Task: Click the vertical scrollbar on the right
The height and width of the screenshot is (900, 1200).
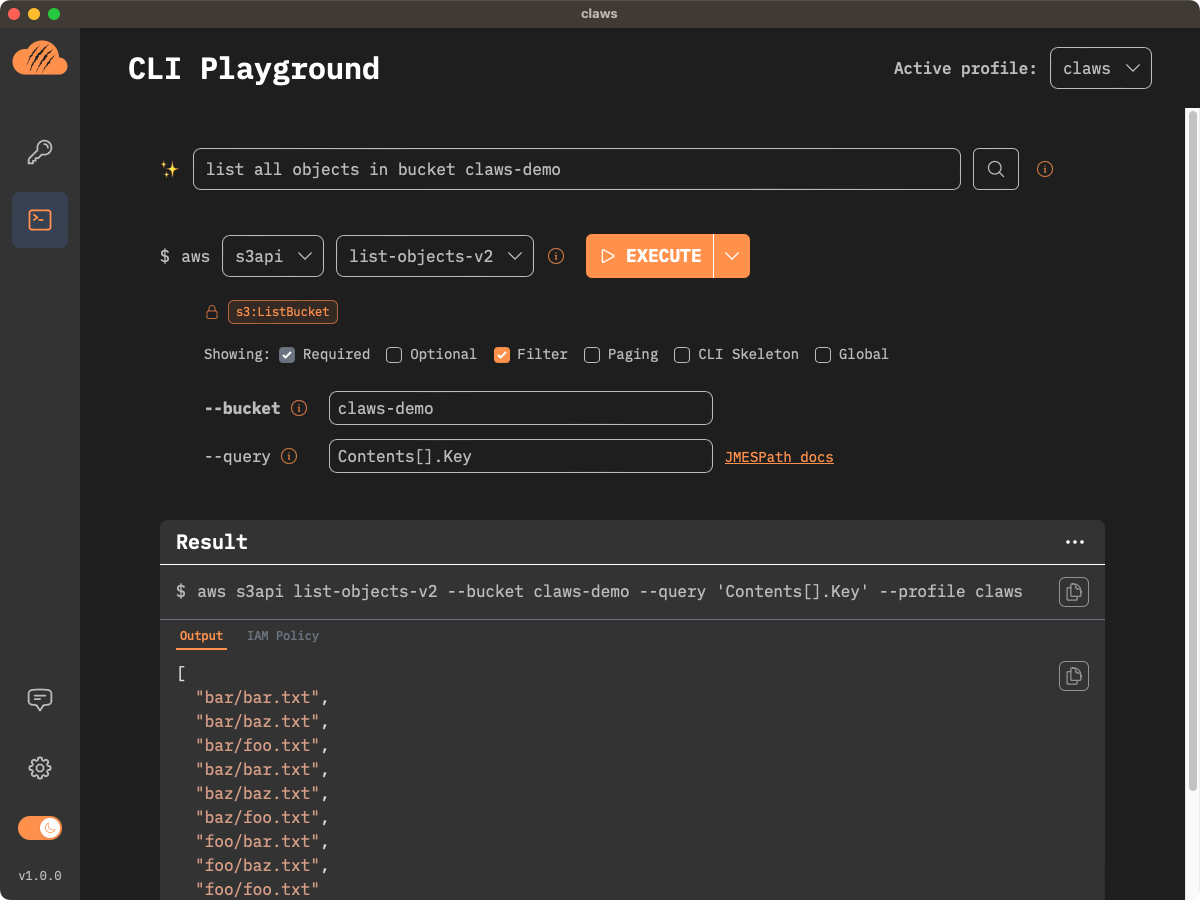Action: (x=1192, y=450)
